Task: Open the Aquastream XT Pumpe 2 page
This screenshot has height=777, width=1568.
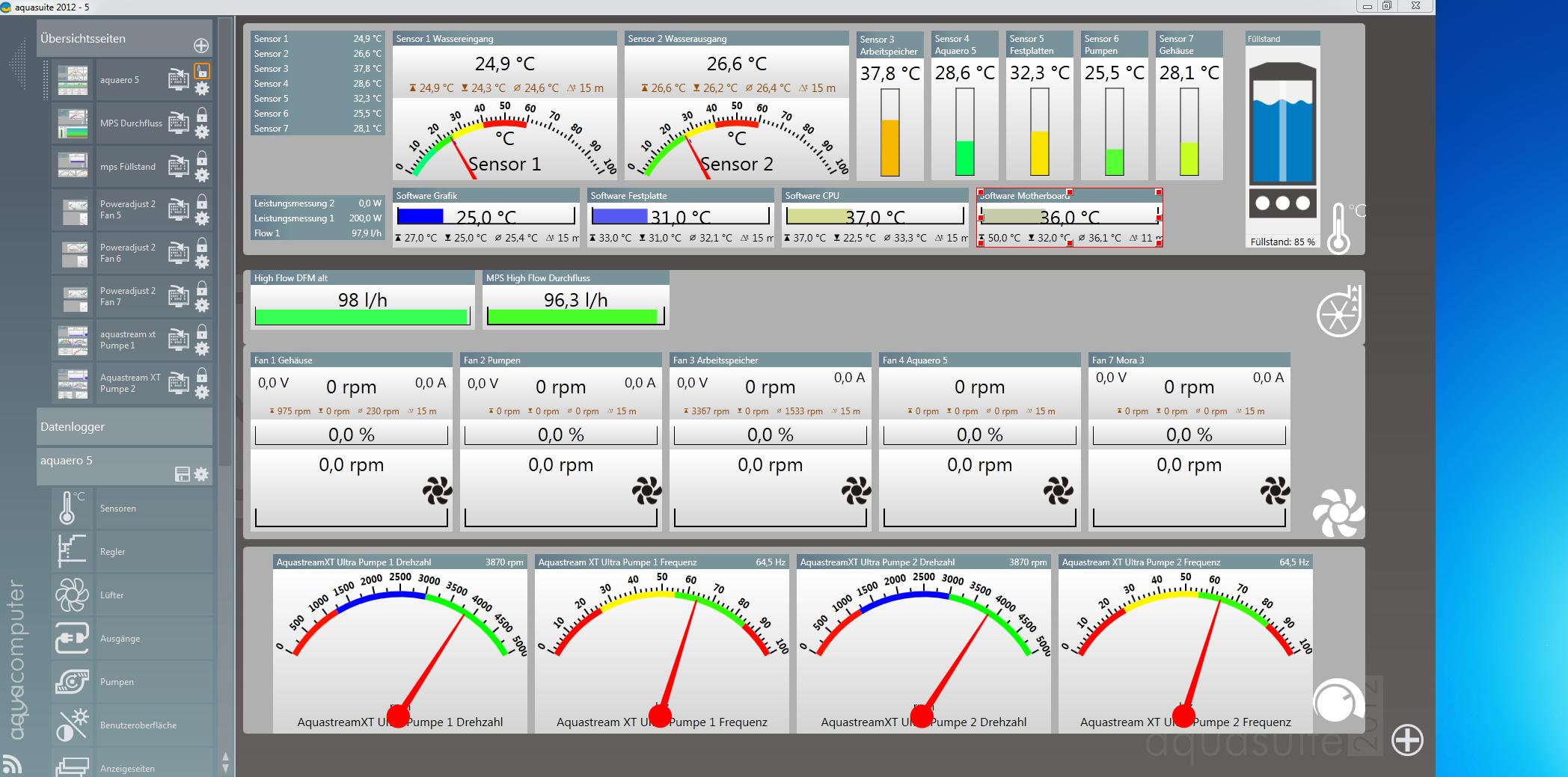Action: pos(130,383)
